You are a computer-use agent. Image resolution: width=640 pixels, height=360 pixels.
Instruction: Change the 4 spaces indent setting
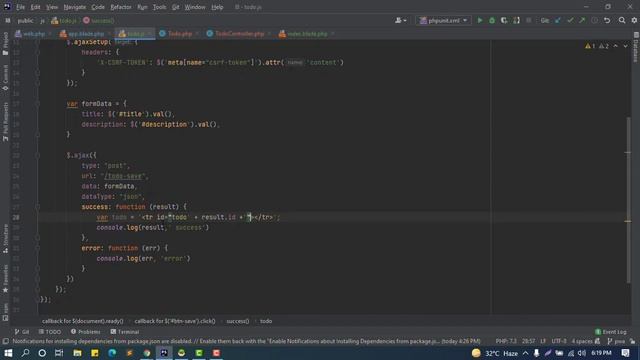click(582, 341)
